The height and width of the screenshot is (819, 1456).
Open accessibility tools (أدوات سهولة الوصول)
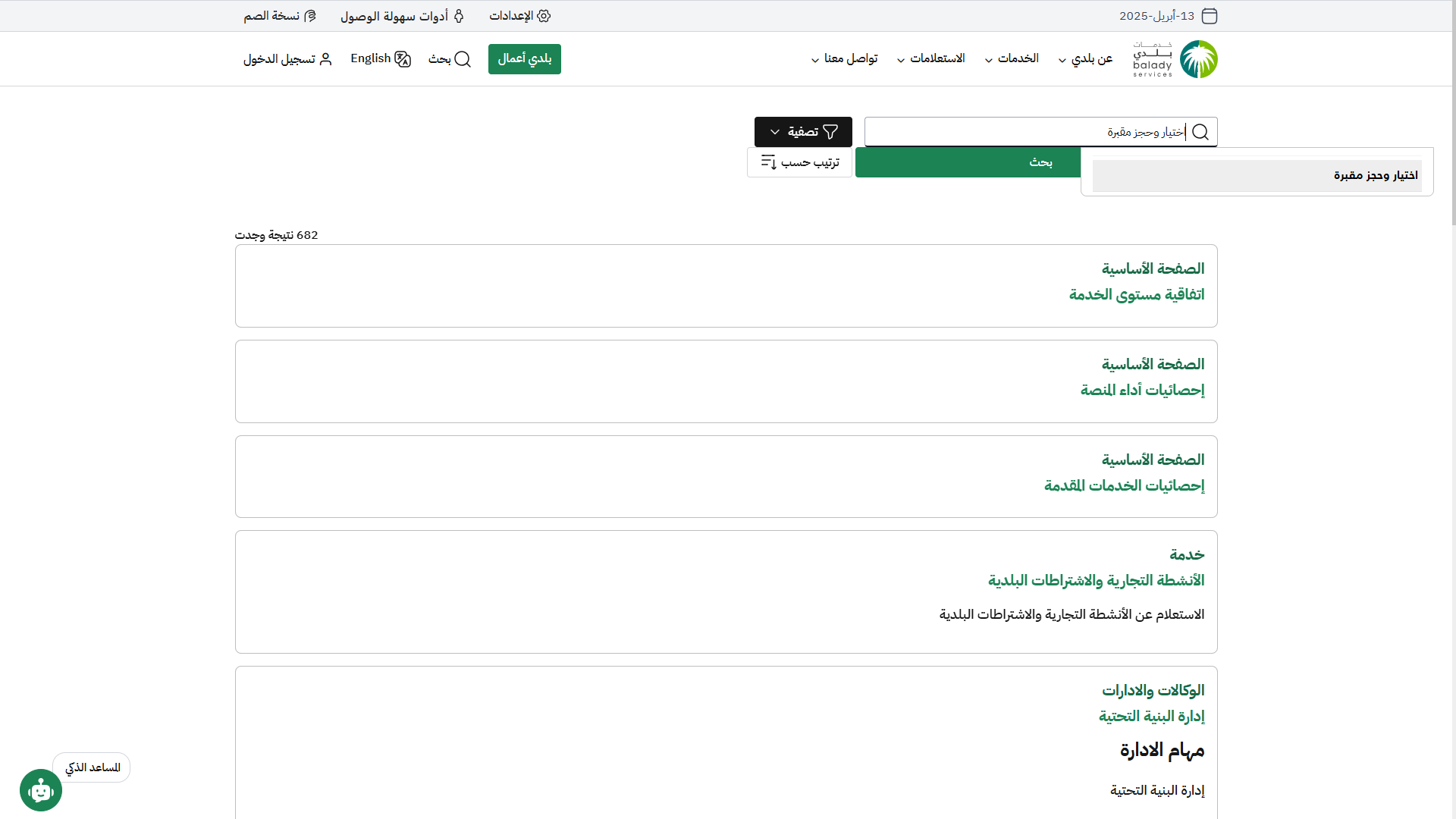tap(402, 16)
